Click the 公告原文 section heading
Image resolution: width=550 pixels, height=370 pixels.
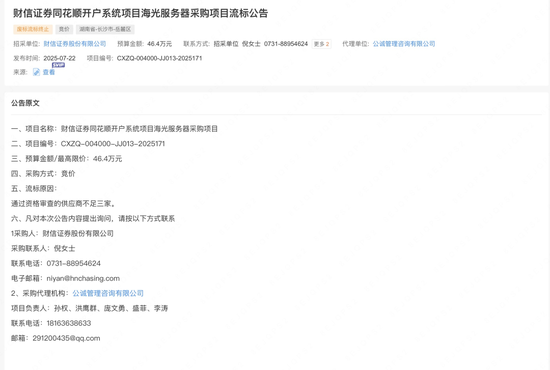coord(25,103)
